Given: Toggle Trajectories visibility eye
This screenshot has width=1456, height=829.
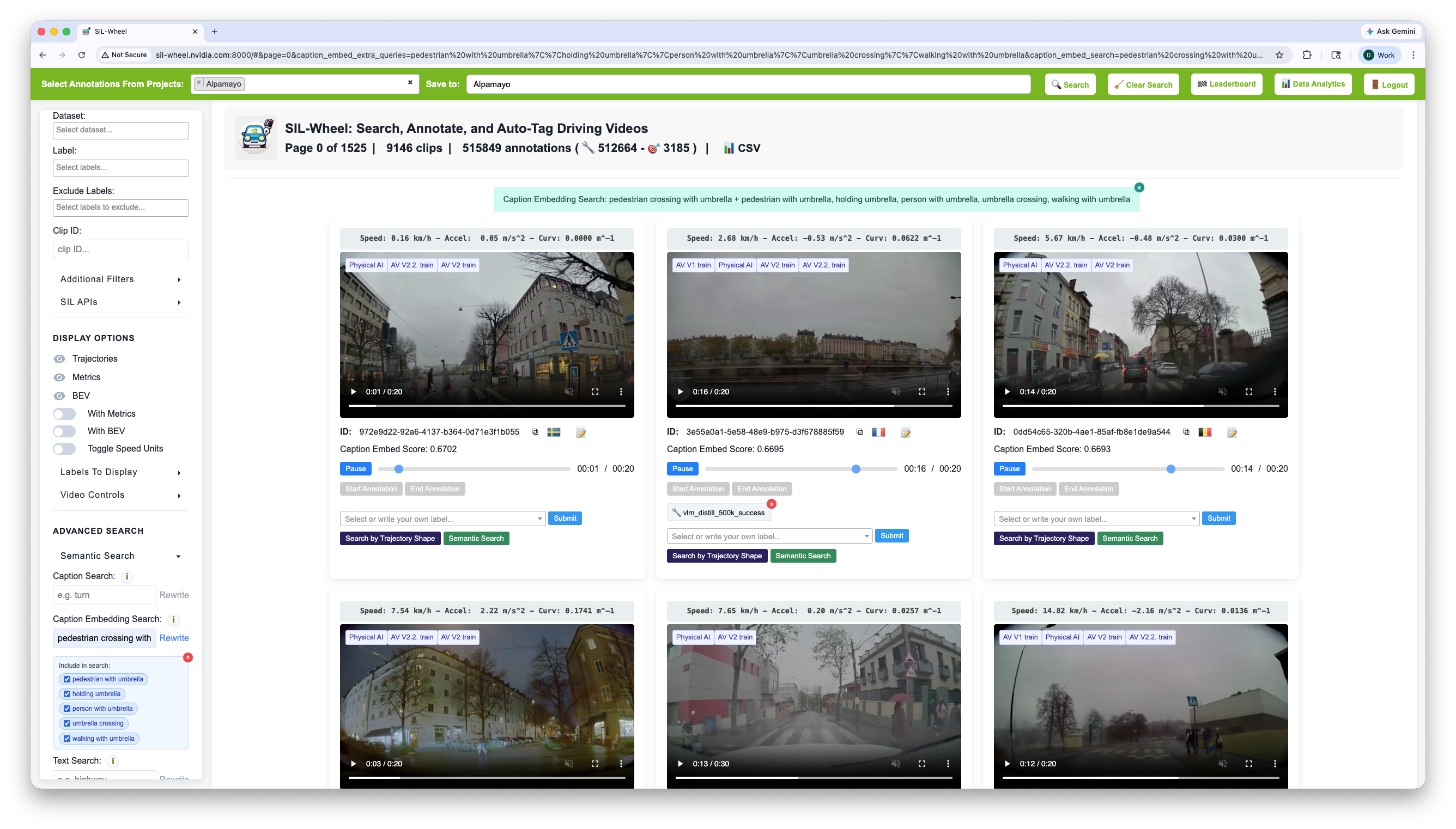Looking at the screenshot, I should coord(59,359).
